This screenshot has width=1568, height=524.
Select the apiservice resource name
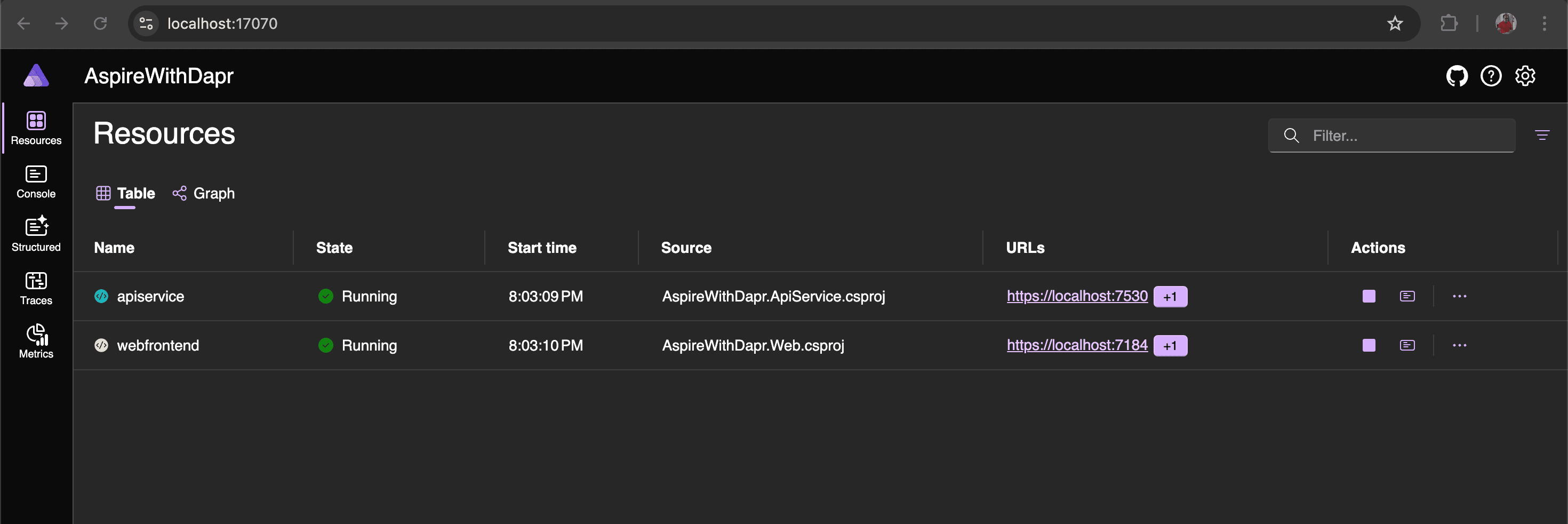coord(150,297)
